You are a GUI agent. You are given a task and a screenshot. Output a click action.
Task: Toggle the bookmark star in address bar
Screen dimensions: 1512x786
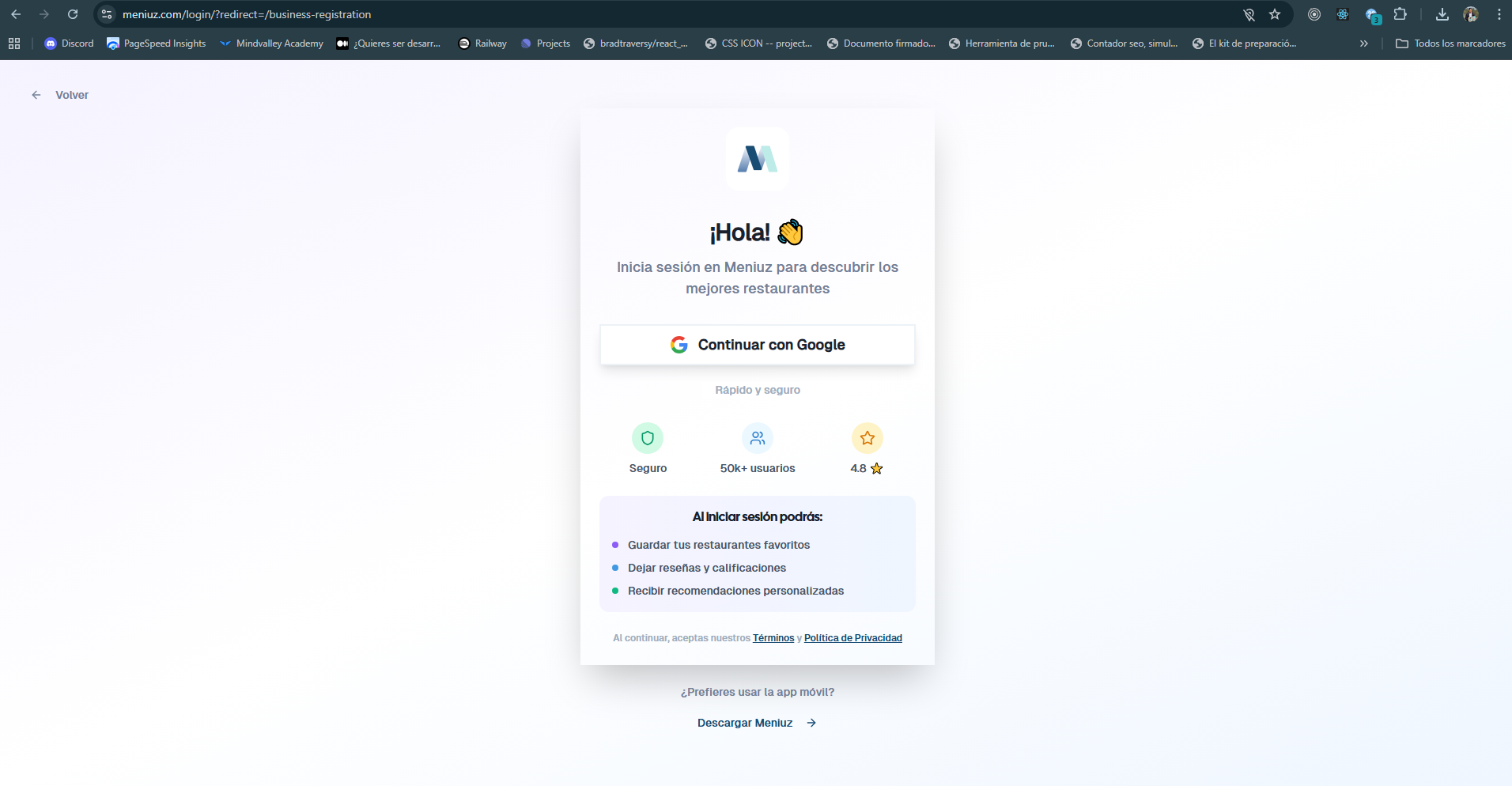point(1274,14)
